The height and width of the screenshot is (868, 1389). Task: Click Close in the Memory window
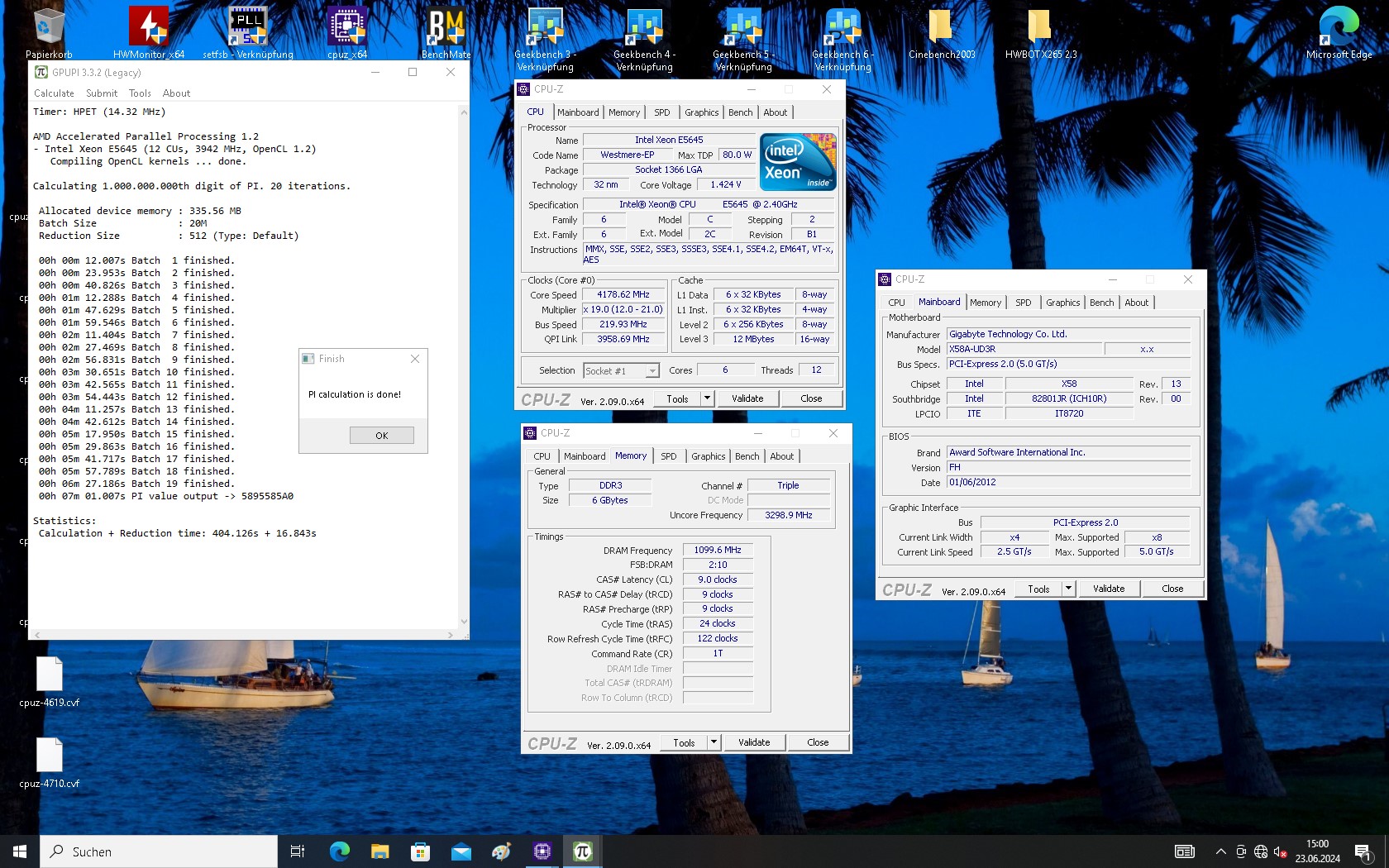click(x=818, y=742)
